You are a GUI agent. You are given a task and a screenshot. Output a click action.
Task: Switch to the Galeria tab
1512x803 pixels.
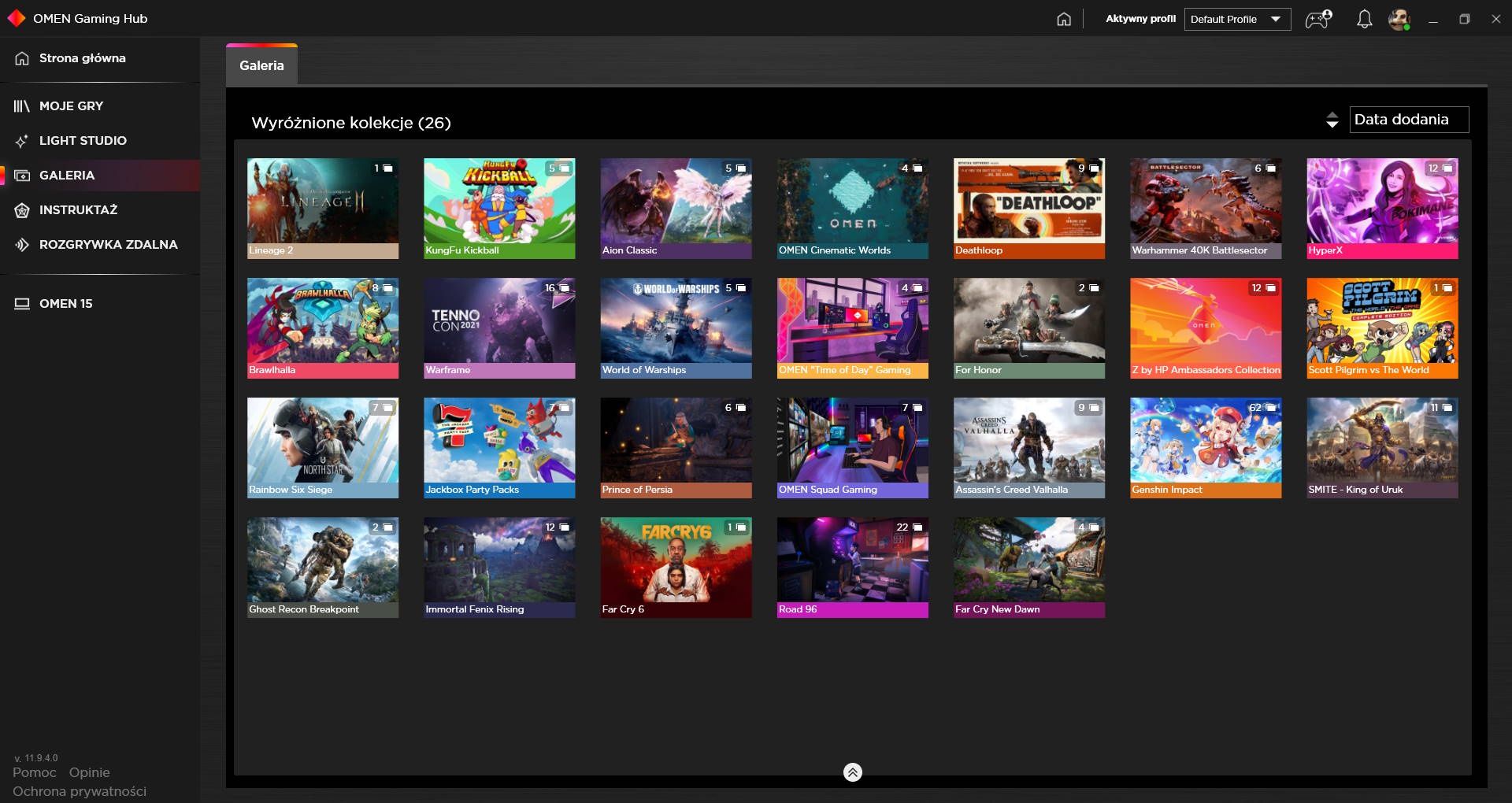(261, 65)
